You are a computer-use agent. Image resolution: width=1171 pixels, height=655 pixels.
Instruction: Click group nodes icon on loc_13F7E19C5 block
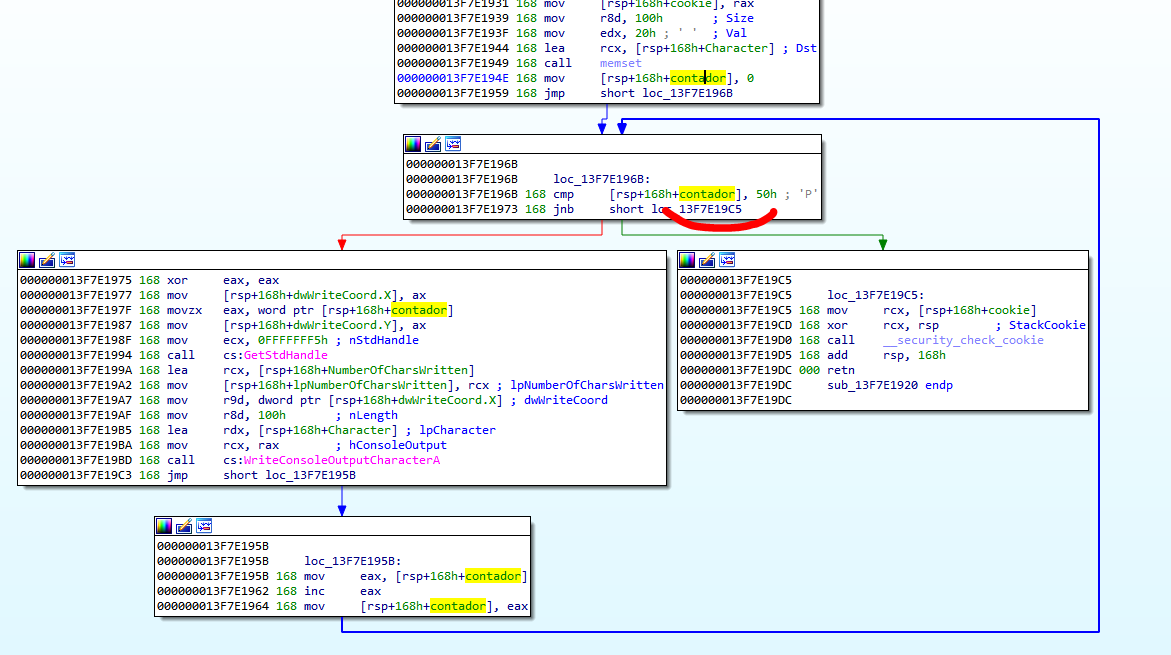727,260
